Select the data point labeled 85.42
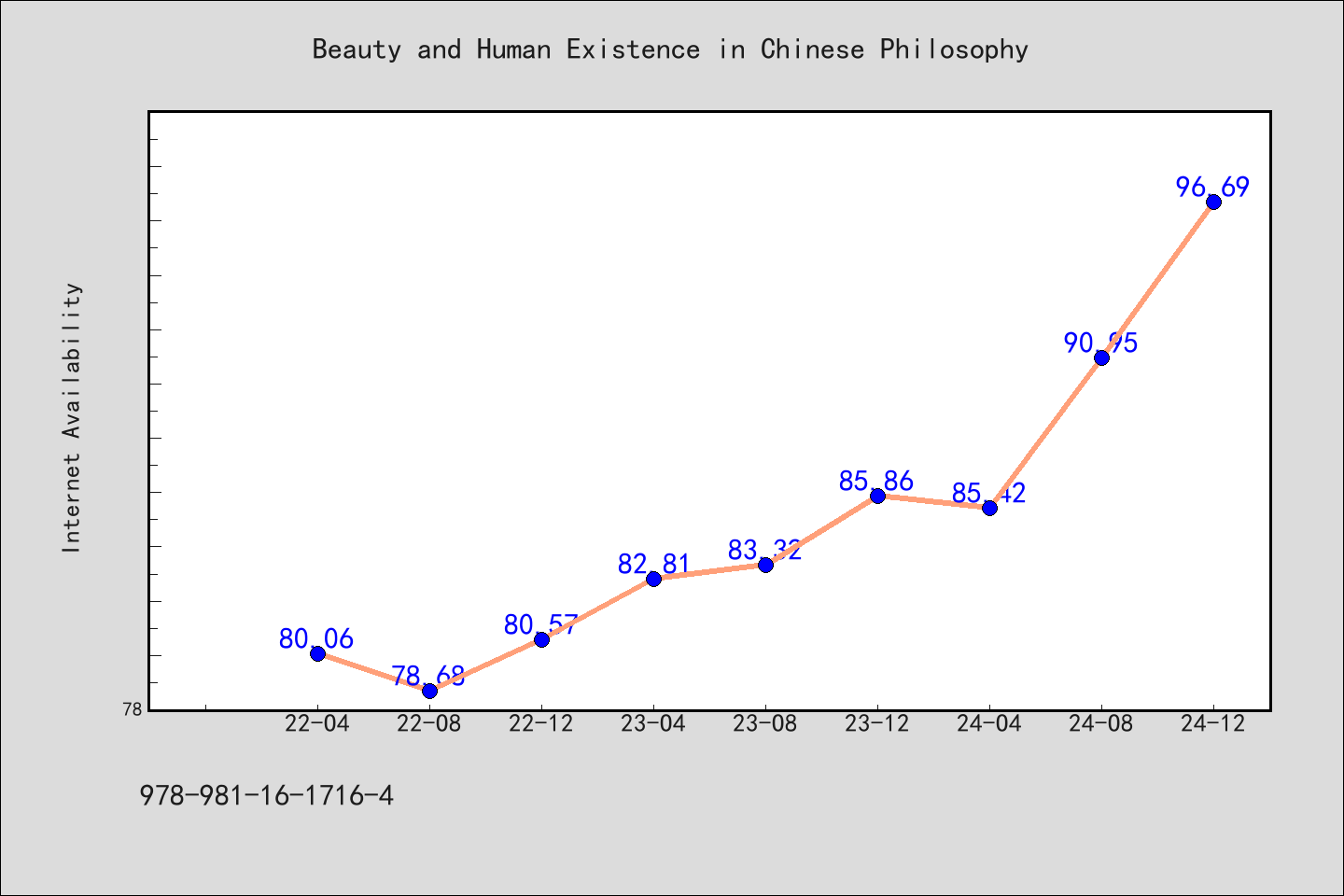Viewport: 1344px width, 896px height. coord(989,508)
